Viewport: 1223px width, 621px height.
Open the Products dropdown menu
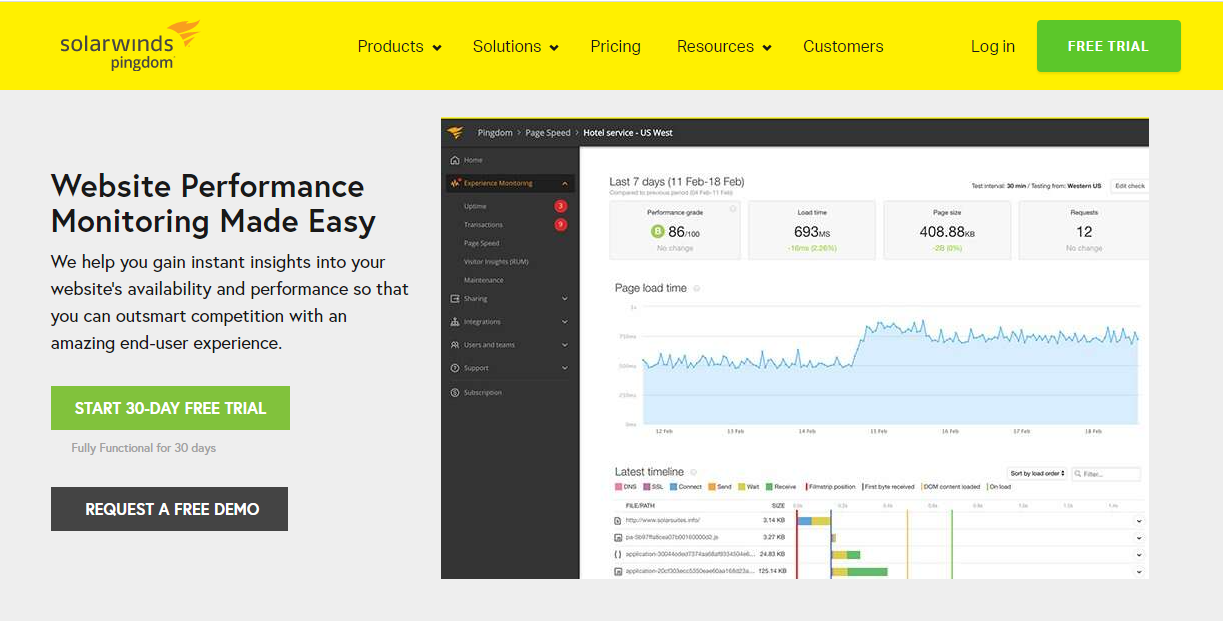399,46
